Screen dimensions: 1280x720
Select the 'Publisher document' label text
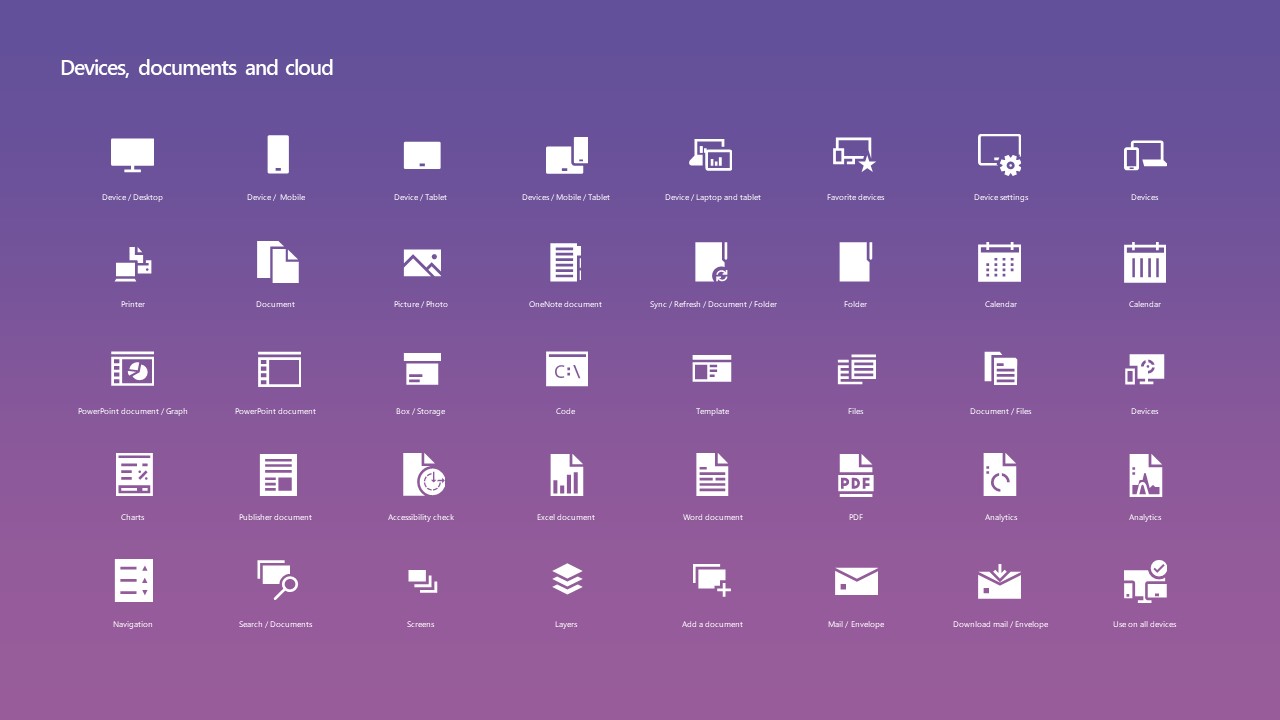tap(276, 517)
